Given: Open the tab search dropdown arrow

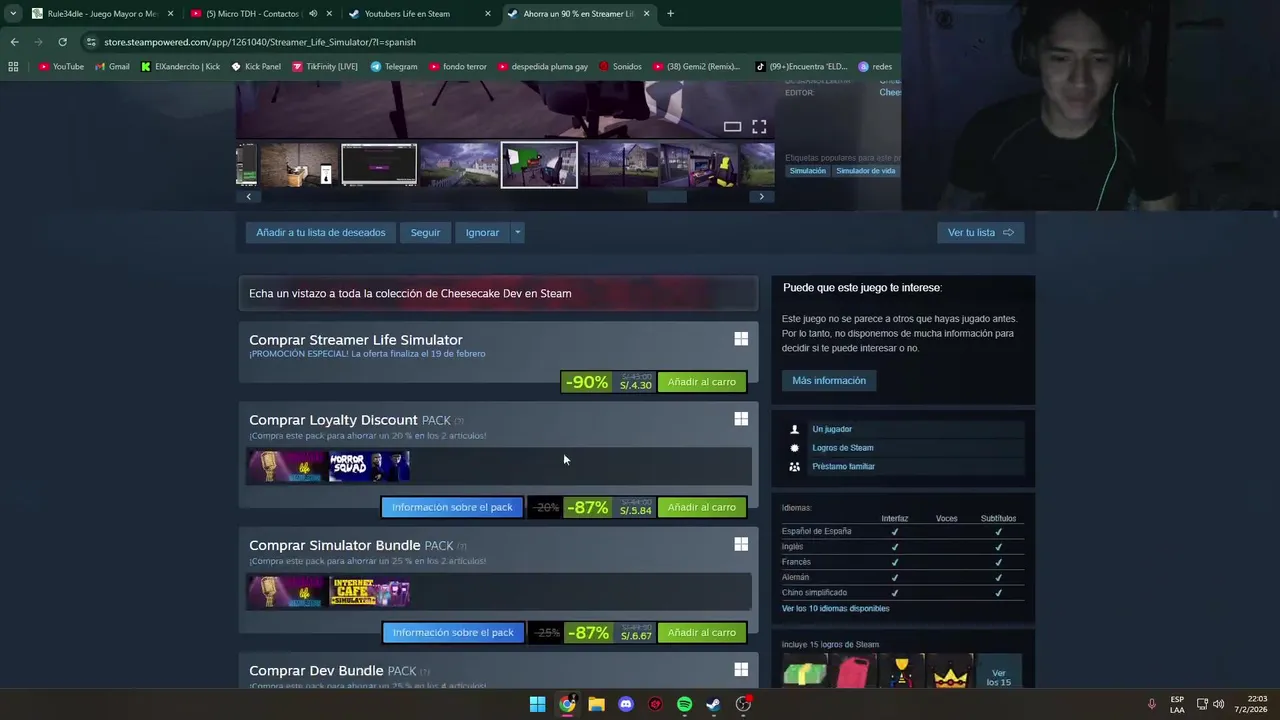Looking at the screenshot, I should [x=13, y=14].
